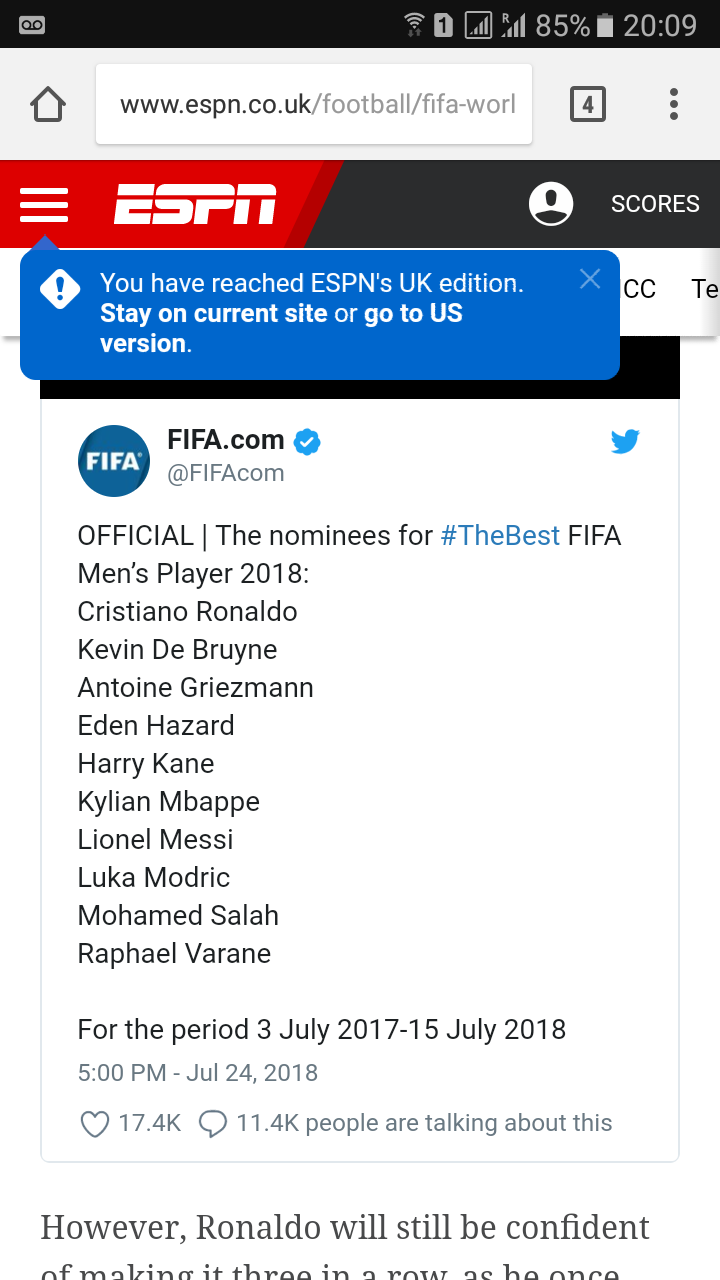Open the #TheBest hashtag
This screenshot has width=720, height=1280.
[500, 535]
